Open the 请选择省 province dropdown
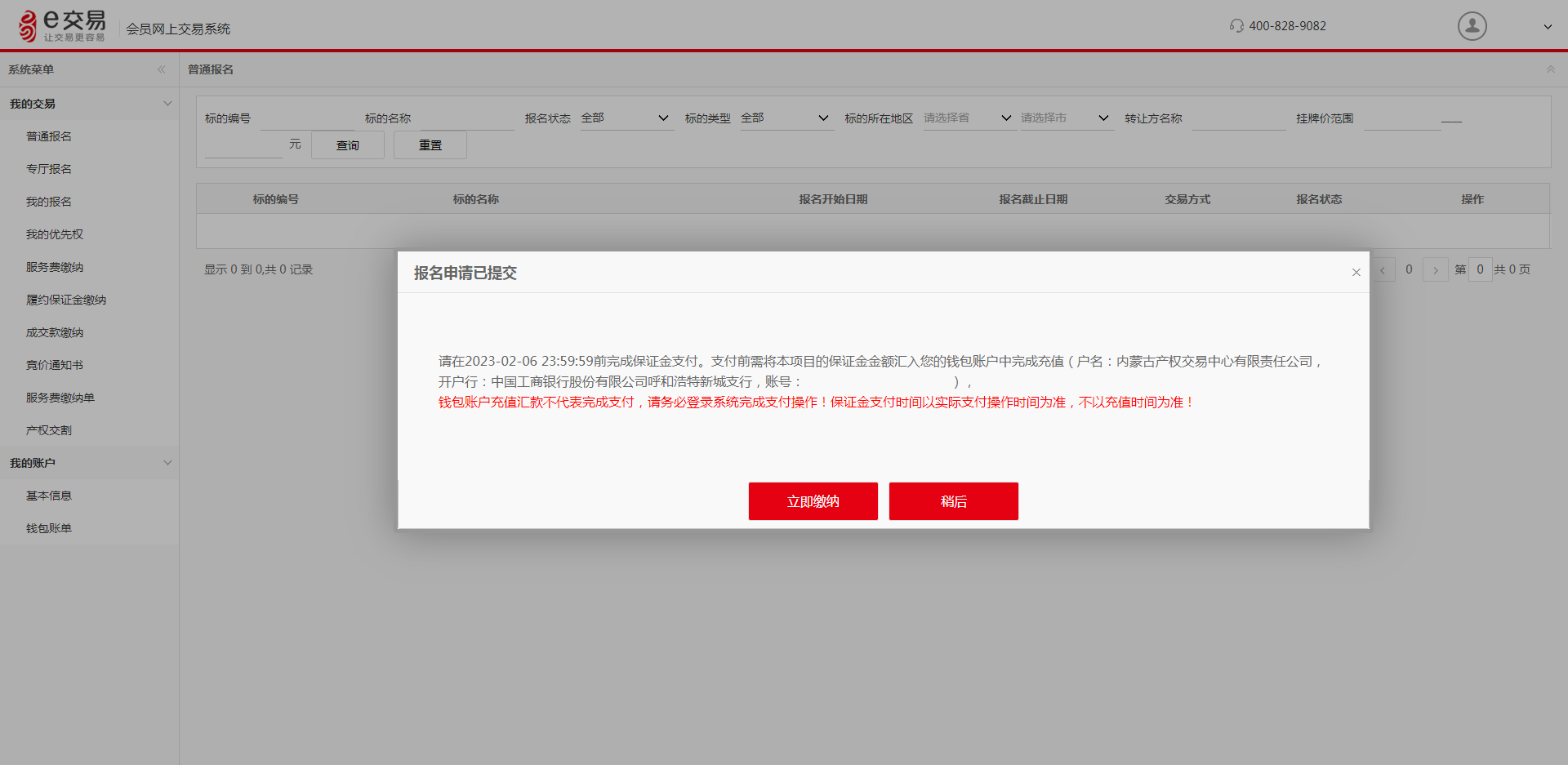The height and width of the screenshot is (765, 1568). coord(969,118)
